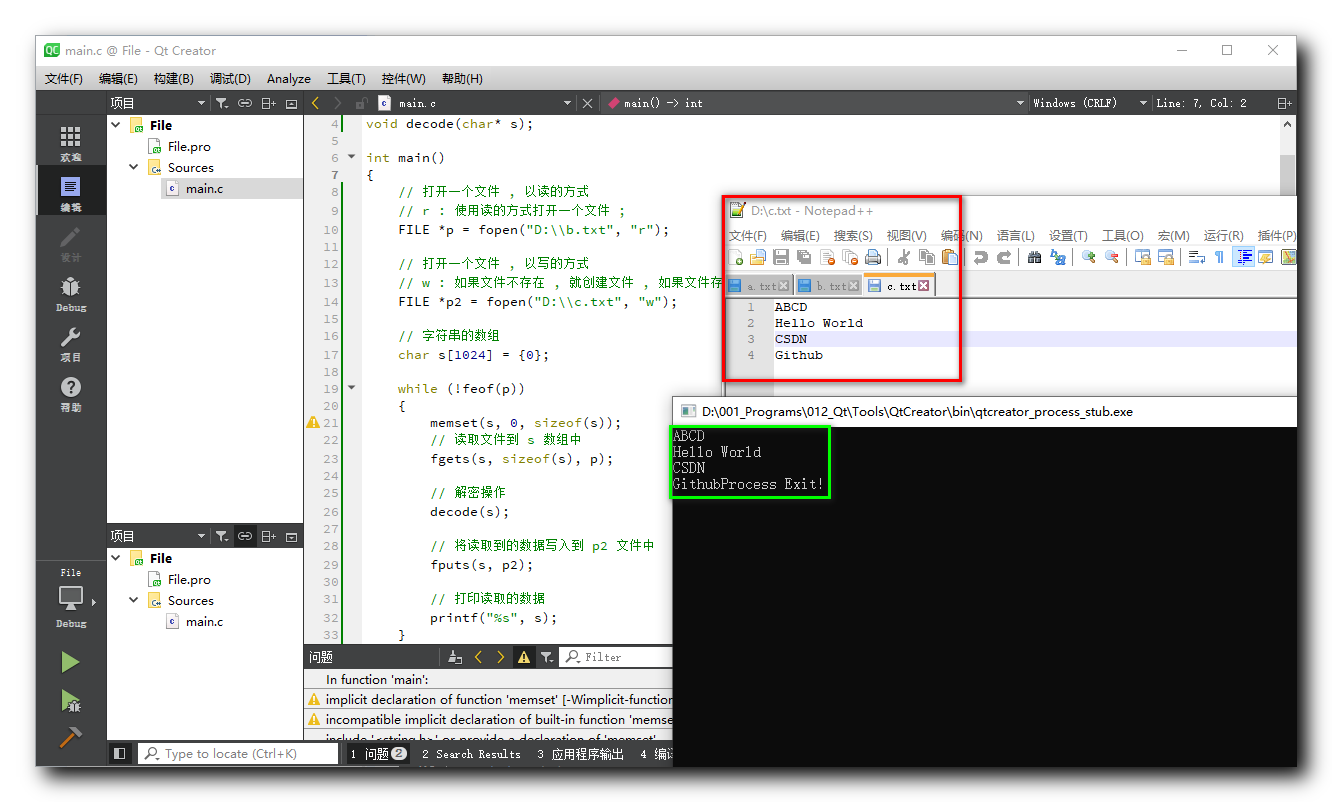1332x802 pixels.
Task: Select main.c in the bottom project tree
Action: [204, 621]
